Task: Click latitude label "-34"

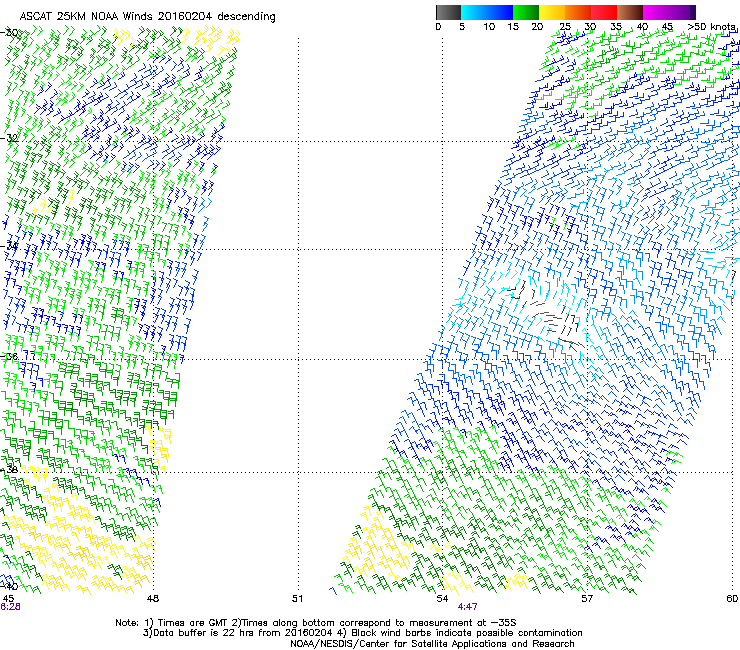Action: pos(9,246)
